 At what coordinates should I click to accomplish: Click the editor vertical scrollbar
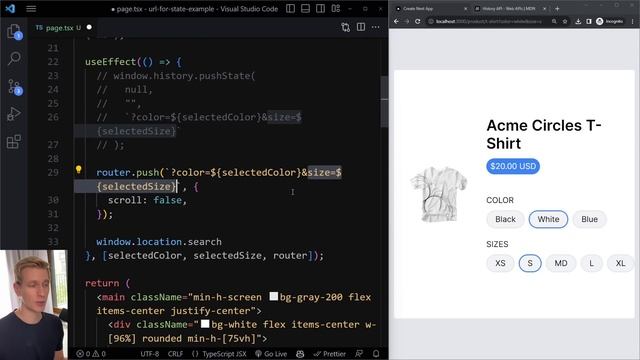[384, 102]
